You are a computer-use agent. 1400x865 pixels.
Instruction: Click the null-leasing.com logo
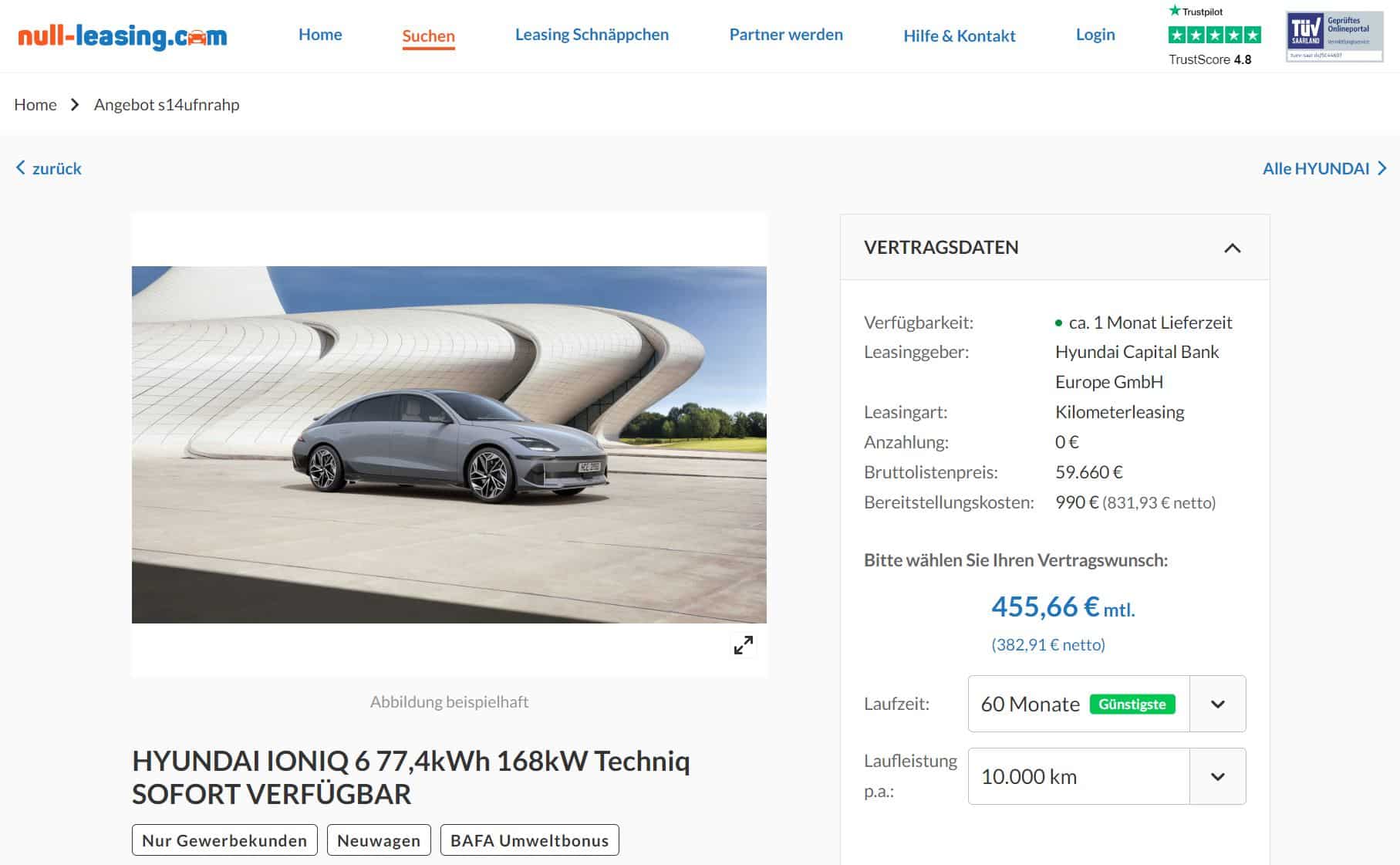[x=122, y=36]
